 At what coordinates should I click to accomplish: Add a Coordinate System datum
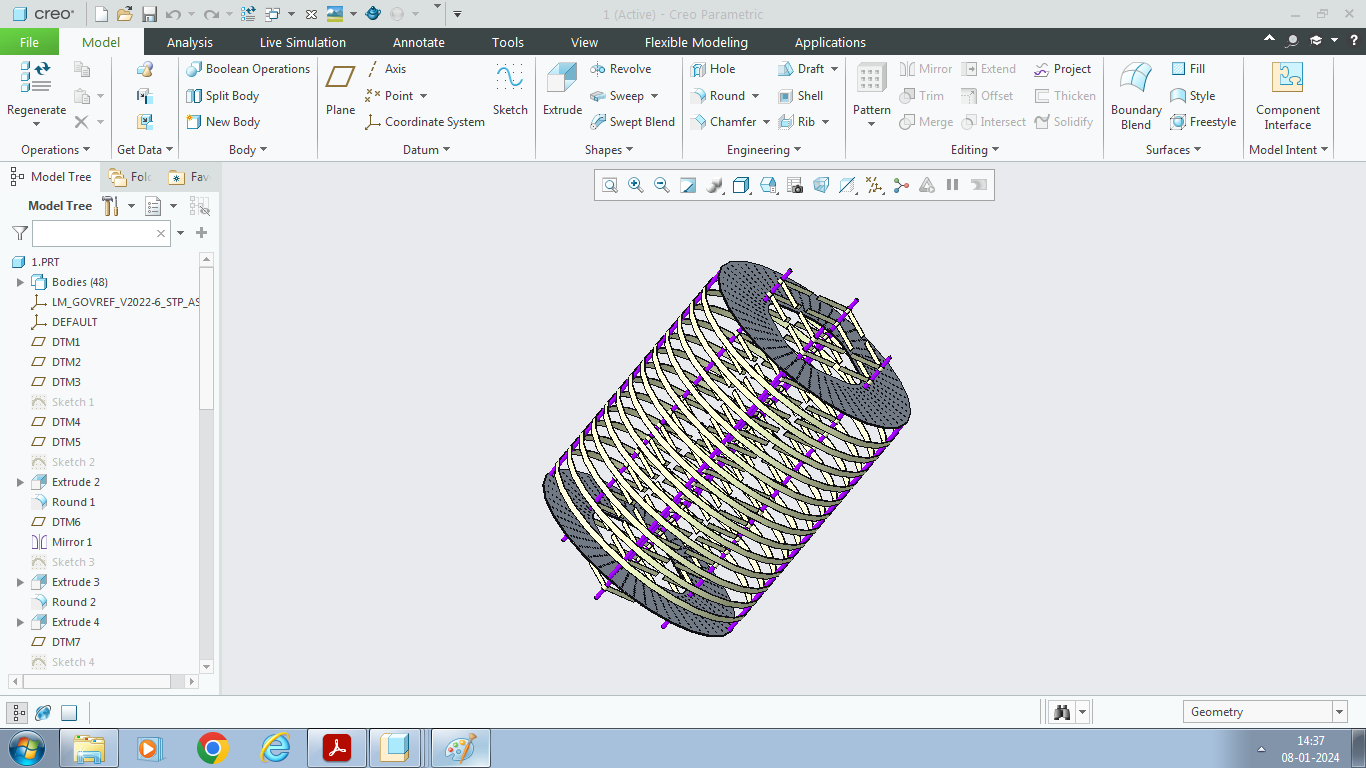(424, 122)
